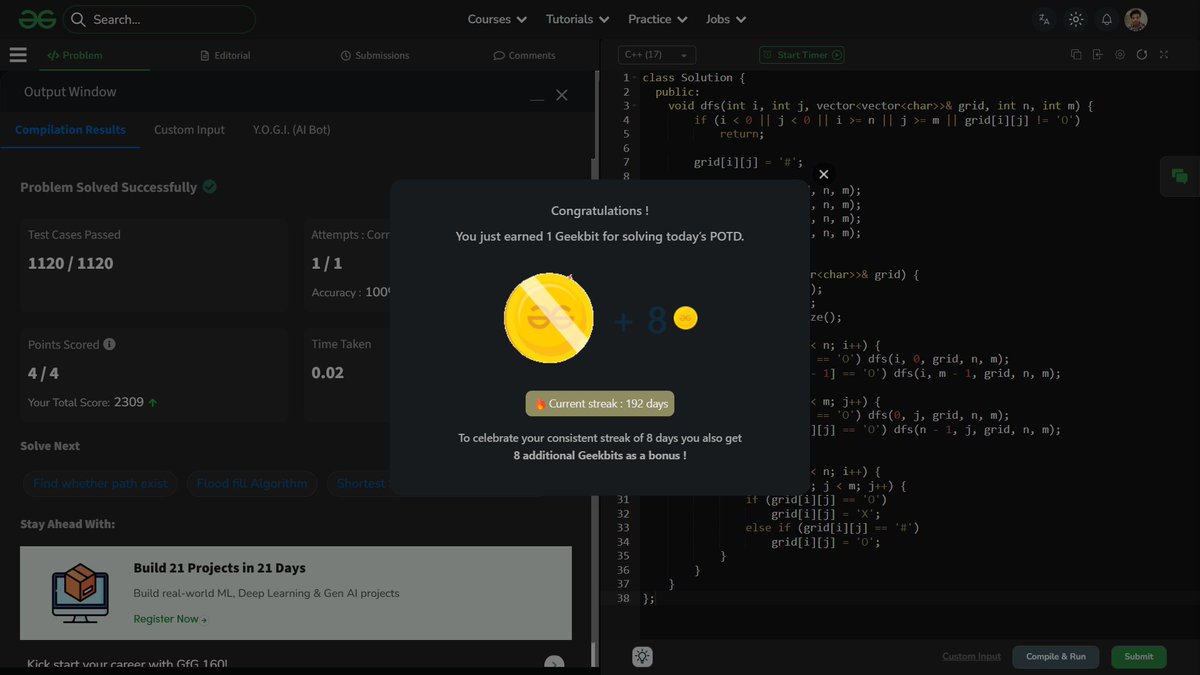Click the Register Now link
Viewport: 1200px width, 675px height.
point(170,619)
